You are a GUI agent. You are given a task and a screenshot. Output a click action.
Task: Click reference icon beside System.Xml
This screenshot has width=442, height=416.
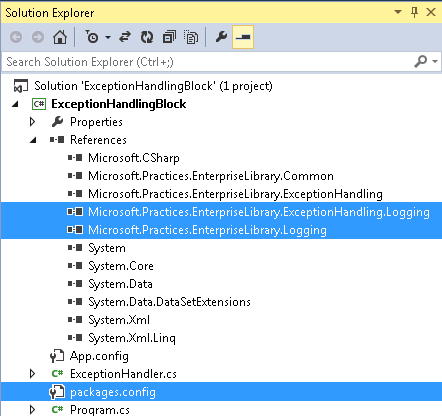pyautogui.click(x=75, y=320)
